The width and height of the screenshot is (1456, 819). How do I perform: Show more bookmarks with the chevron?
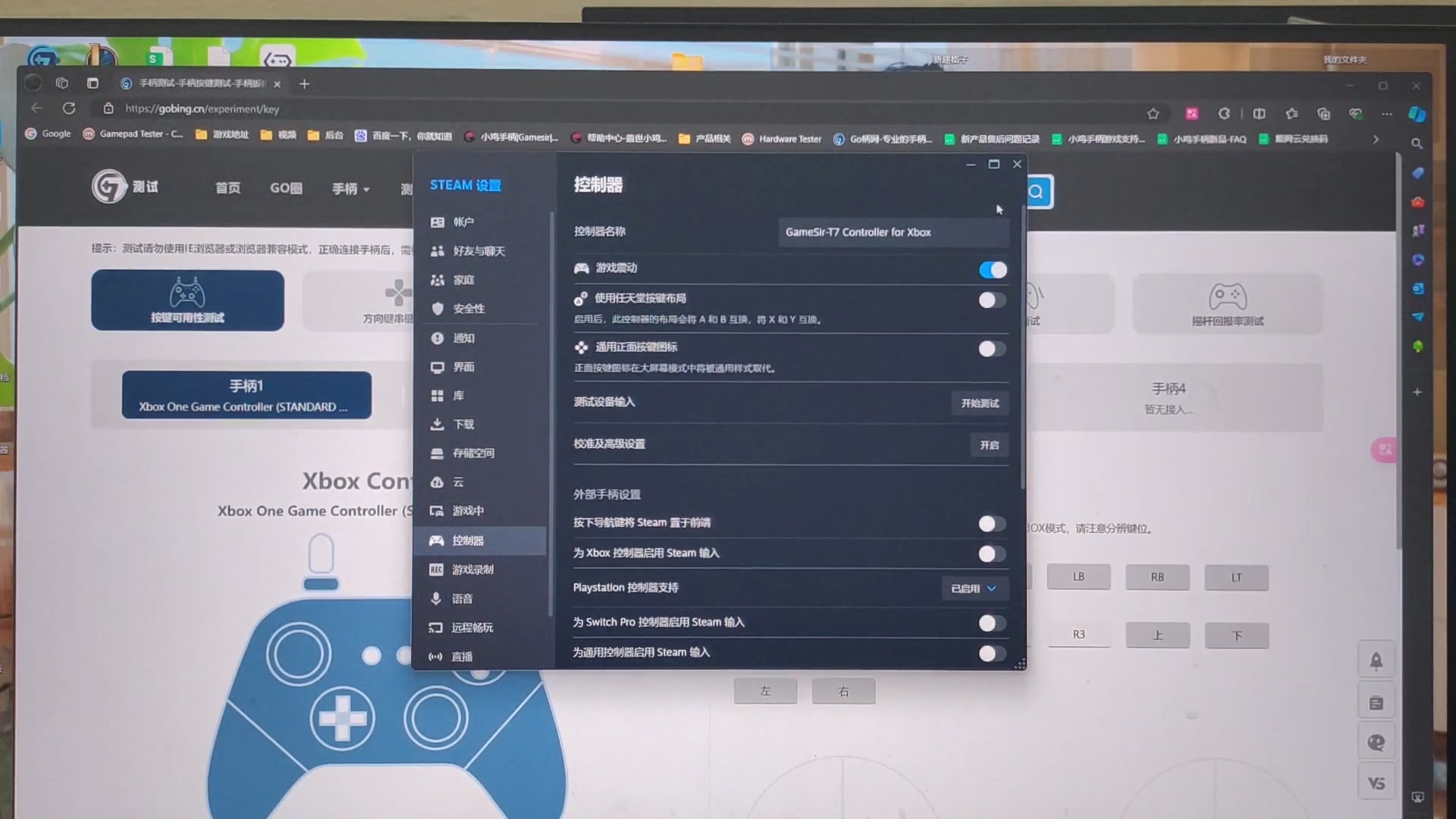tap(1376, 140)
